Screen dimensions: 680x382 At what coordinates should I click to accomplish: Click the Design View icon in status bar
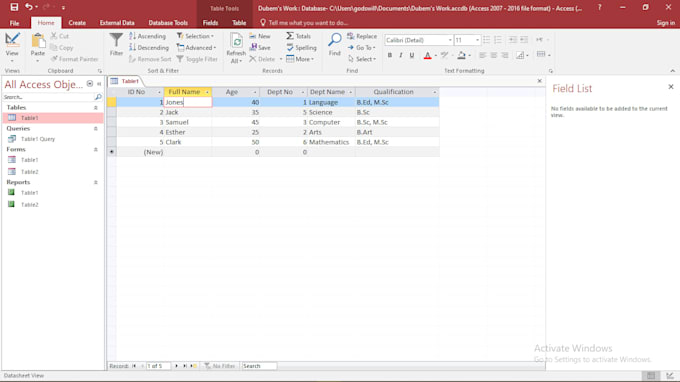[x=670, y=375]
